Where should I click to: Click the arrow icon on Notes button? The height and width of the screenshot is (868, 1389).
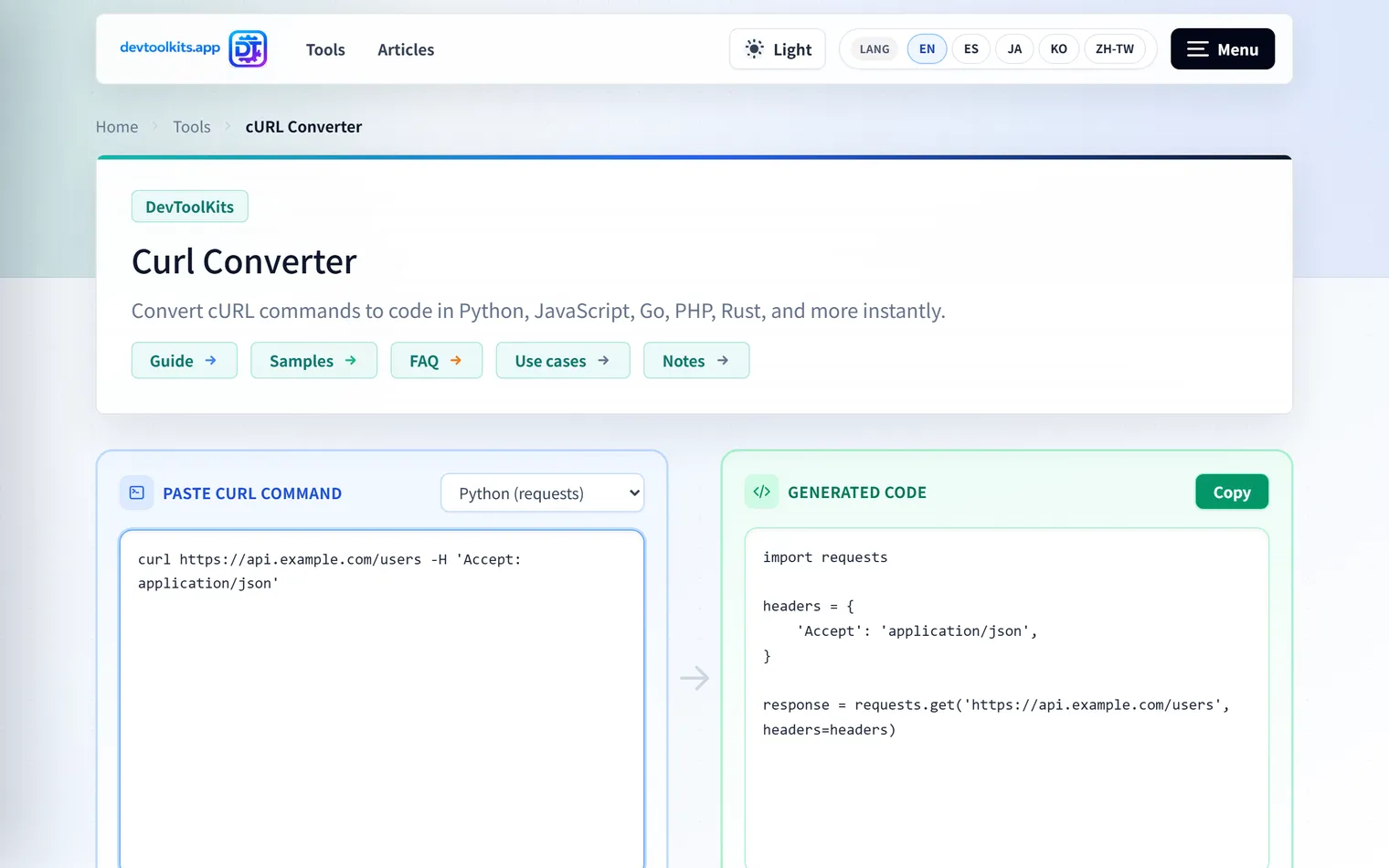723,361
